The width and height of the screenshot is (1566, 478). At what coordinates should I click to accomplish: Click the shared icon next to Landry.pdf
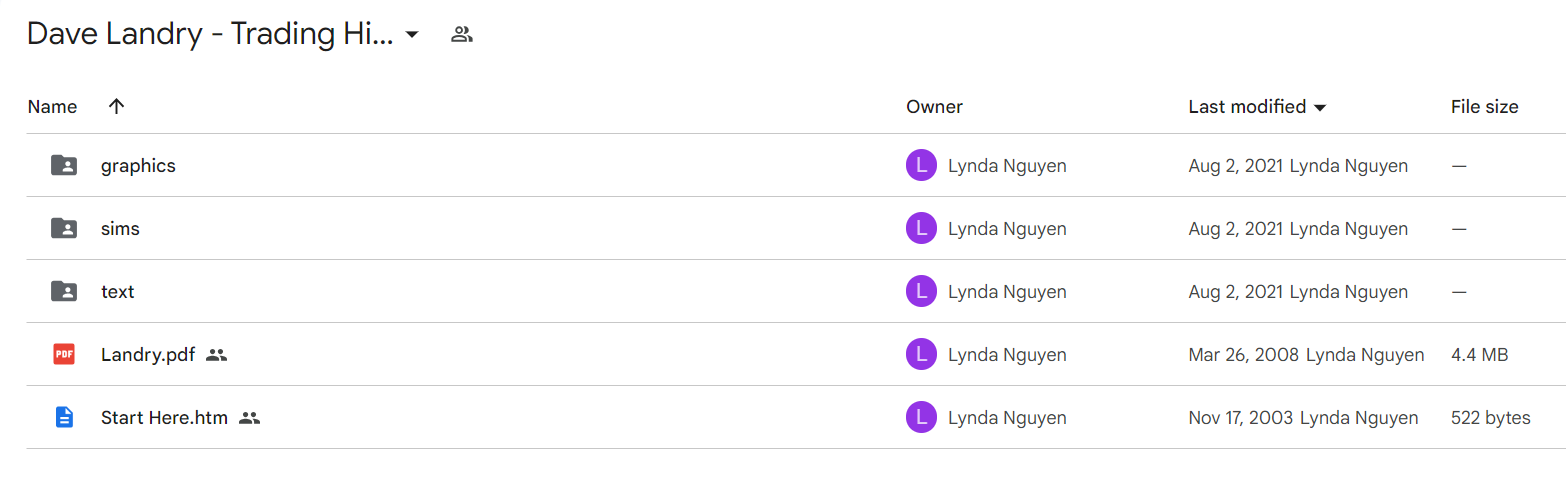point(216,355)
